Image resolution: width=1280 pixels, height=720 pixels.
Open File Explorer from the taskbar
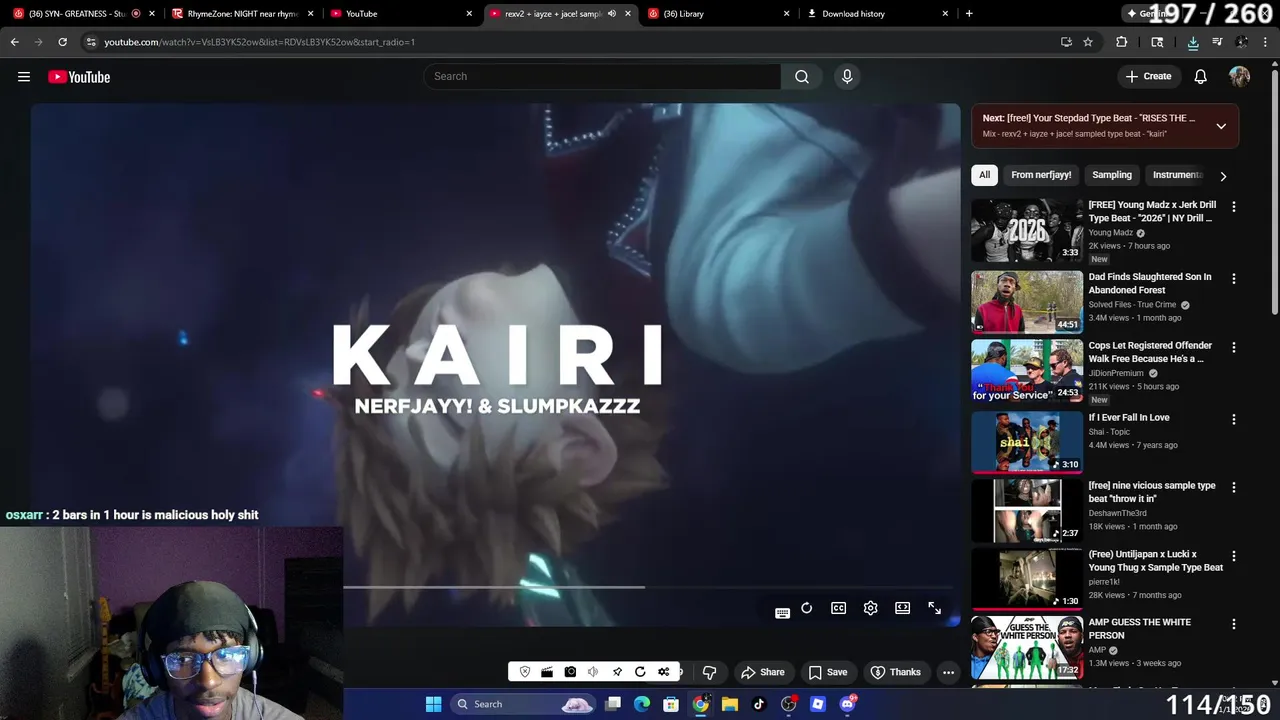pos(730,704)
